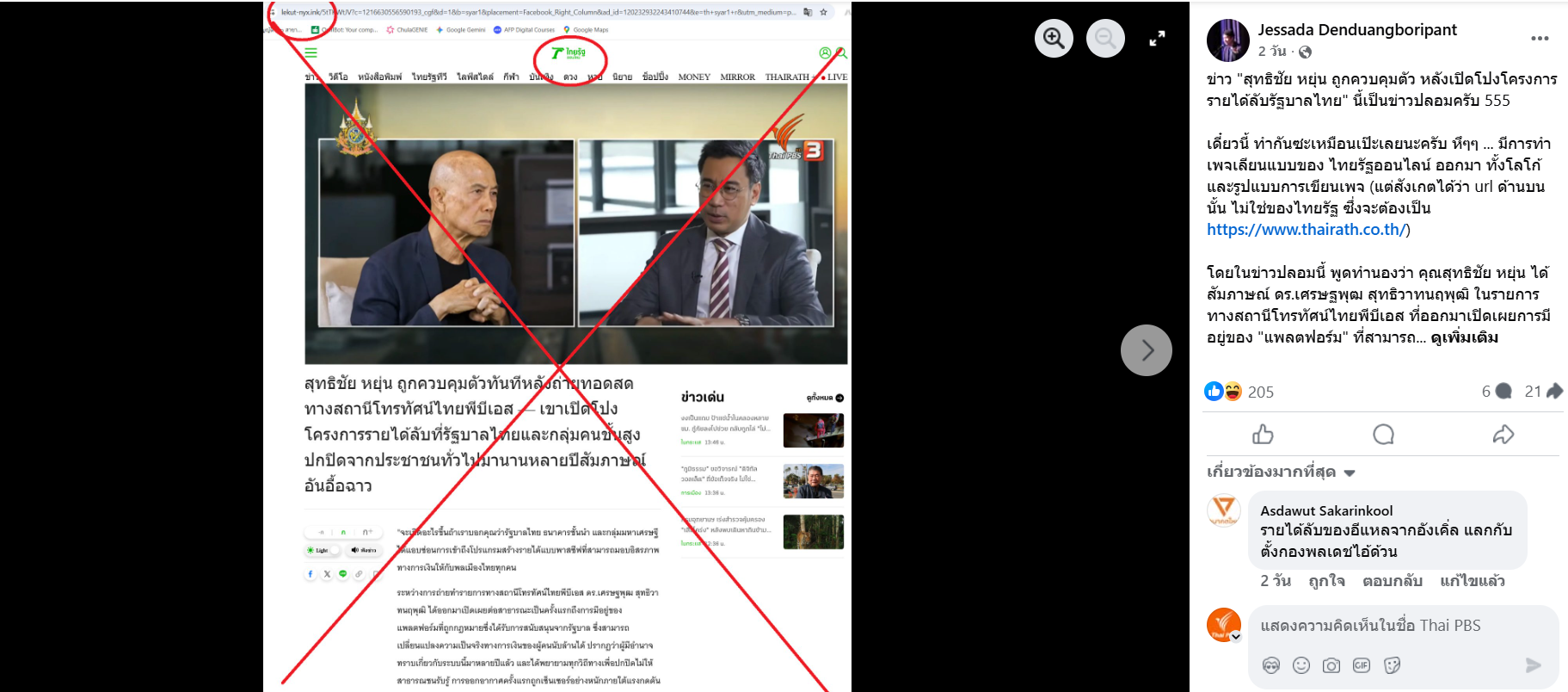Open Jessada Denduangboripant profile name link

coord(1357,29)
